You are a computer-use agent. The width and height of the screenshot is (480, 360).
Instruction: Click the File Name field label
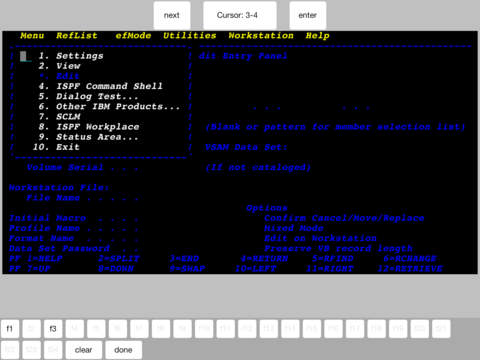click(53, 198)
